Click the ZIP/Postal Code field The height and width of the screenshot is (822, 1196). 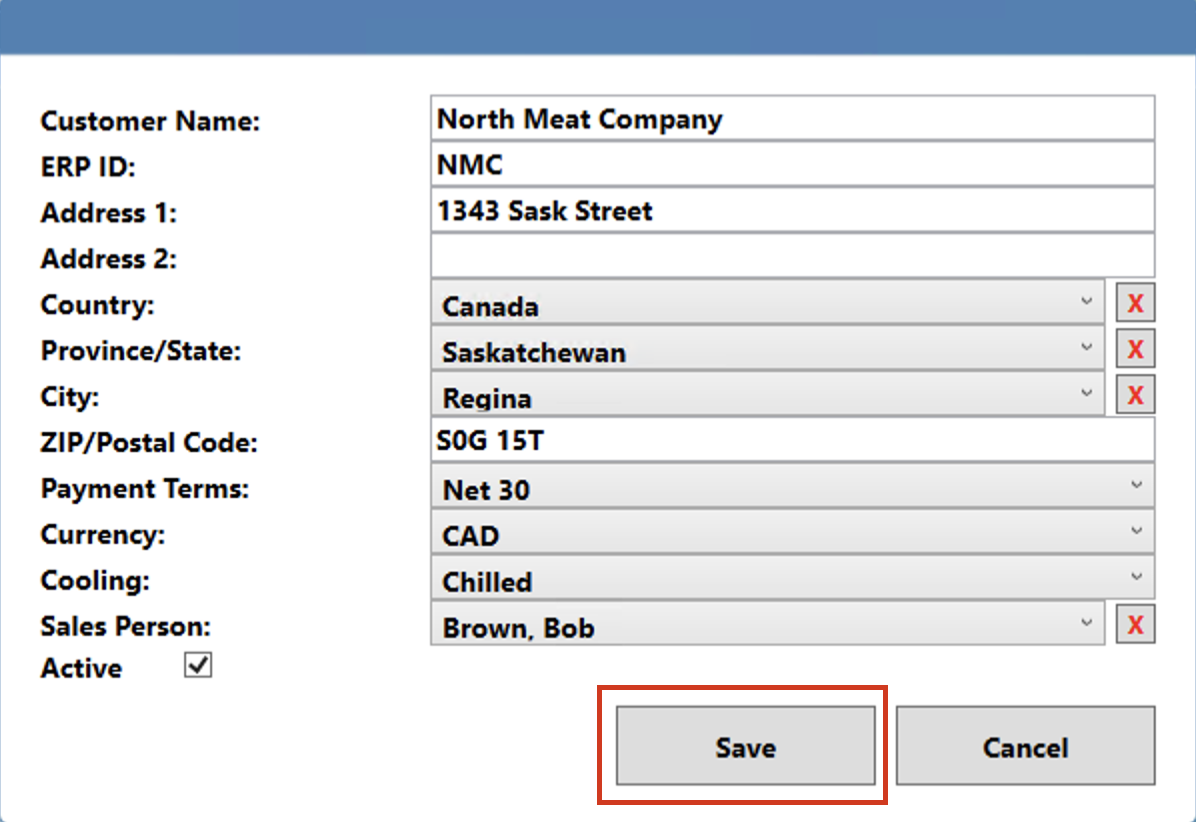coord(792,440)
